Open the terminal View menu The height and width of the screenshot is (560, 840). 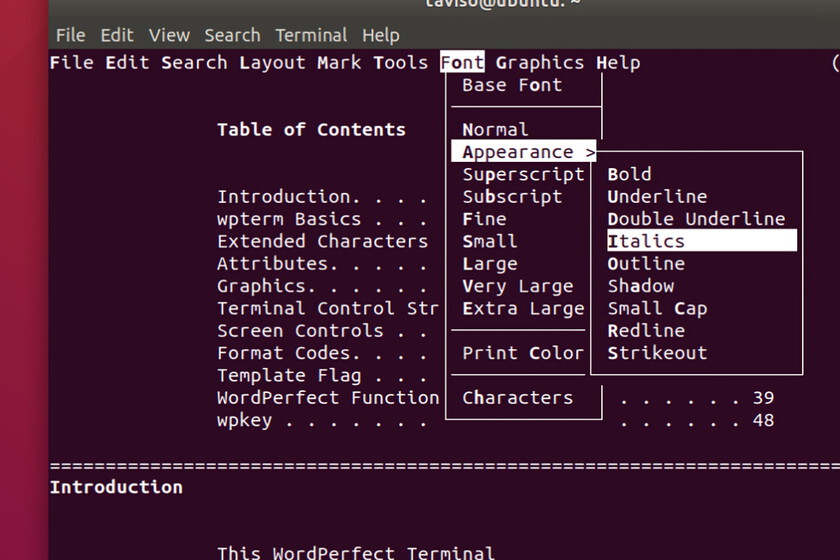pyautogui.click(x=169, y=35)
